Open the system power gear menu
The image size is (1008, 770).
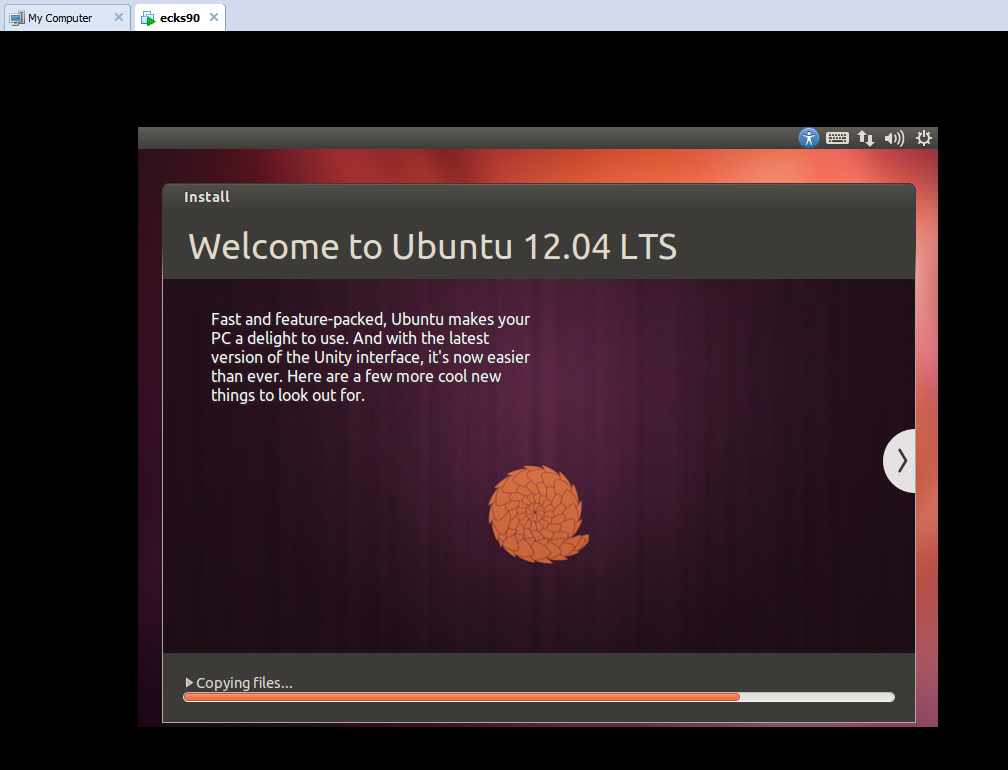click(924, 138)
